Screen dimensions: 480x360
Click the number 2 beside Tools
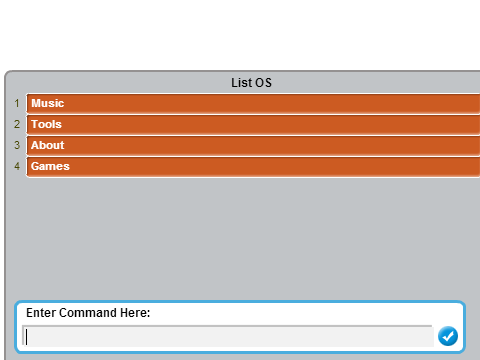pos(17,124)
